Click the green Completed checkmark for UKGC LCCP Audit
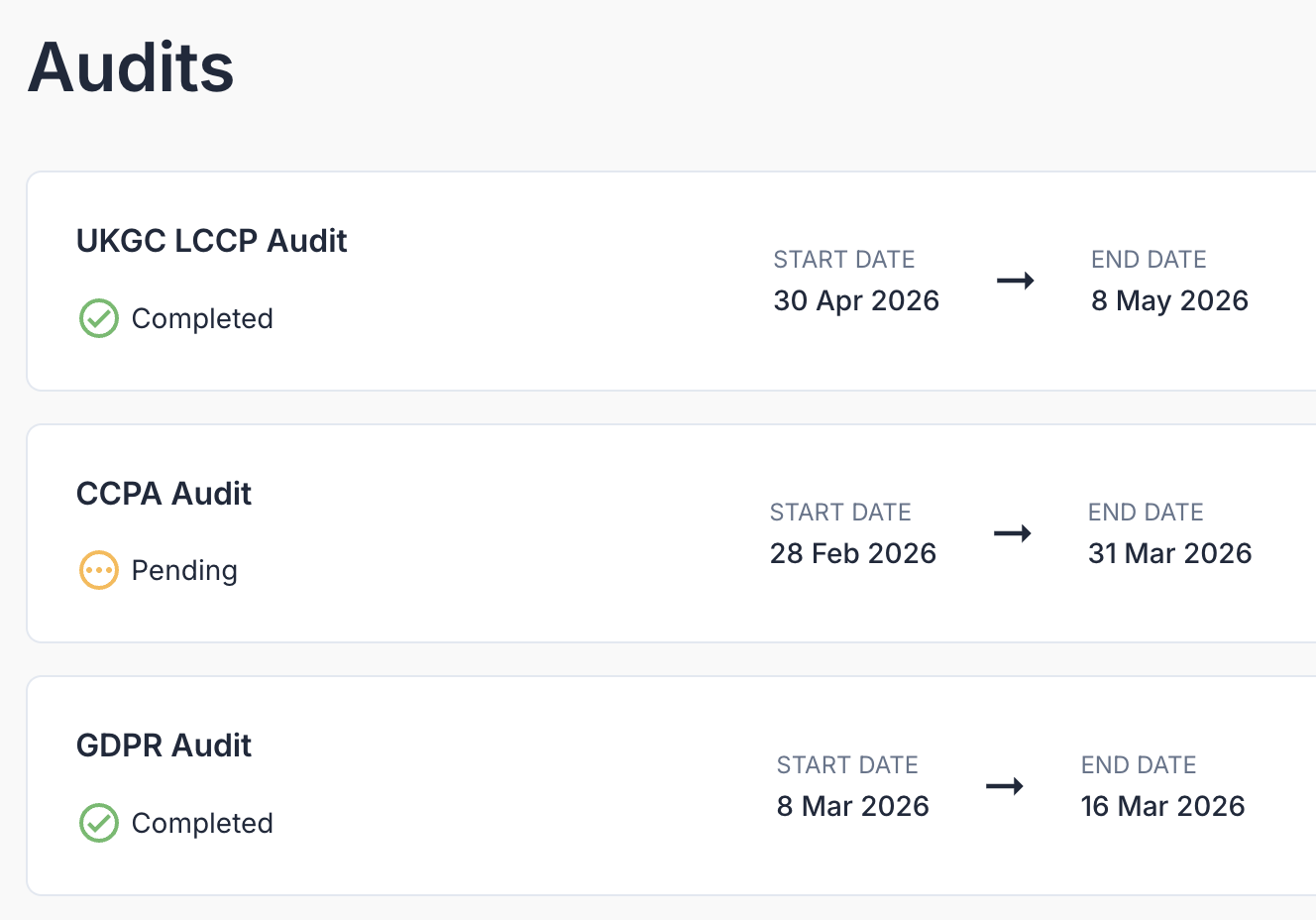 (x=99, y=318)
